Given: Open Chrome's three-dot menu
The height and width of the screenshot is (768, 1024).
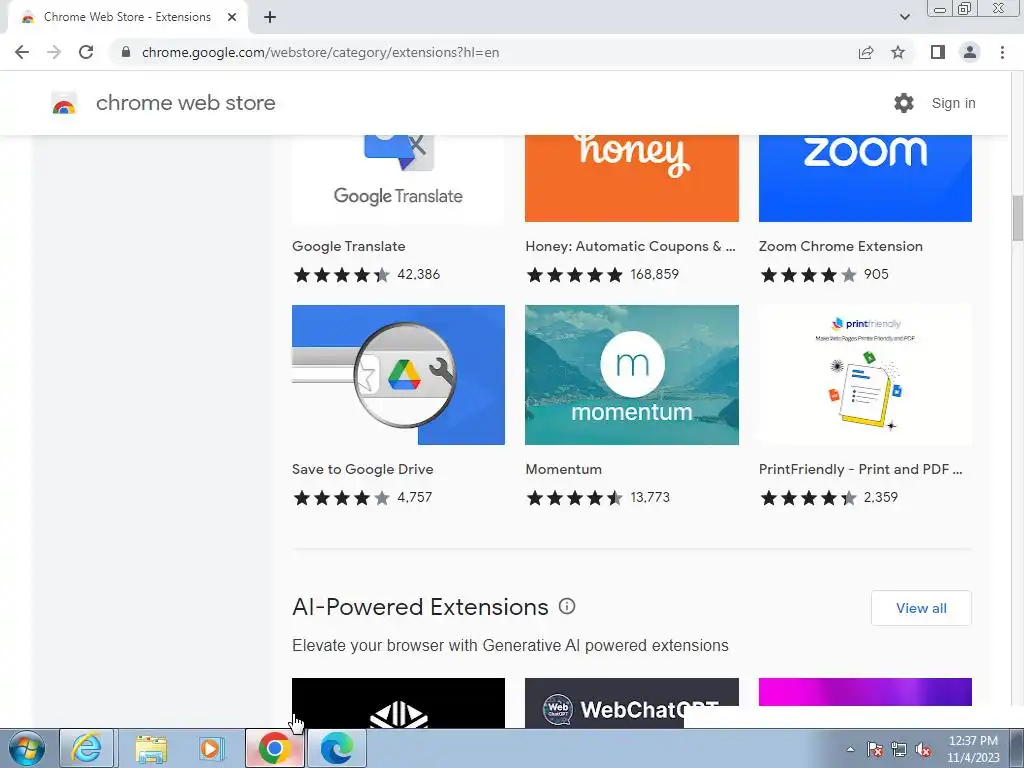Looking at the screenshot, I should [x=1002, y=52].
